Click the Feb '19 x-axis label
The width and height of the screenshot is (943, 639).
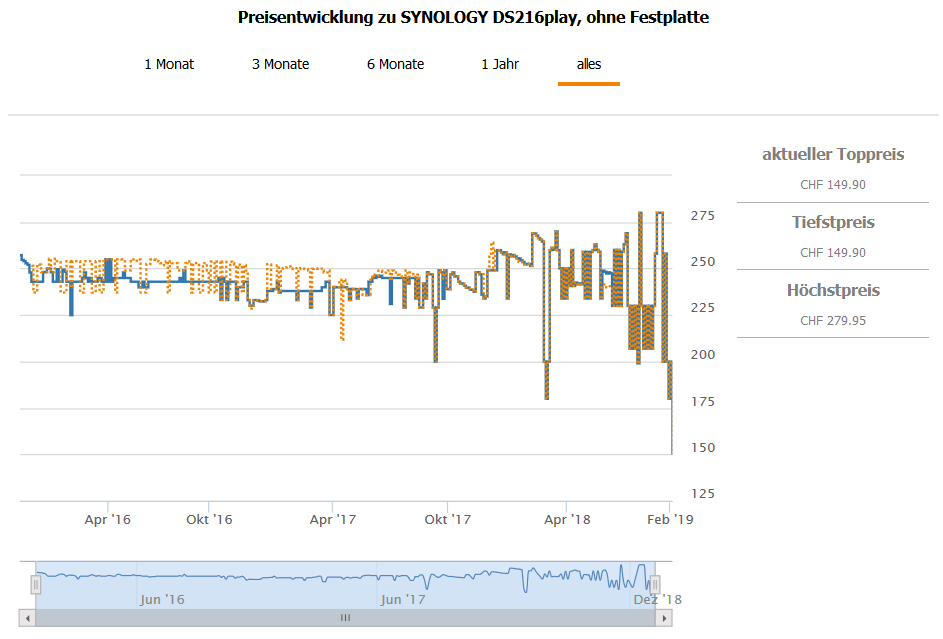click(669, 519)
